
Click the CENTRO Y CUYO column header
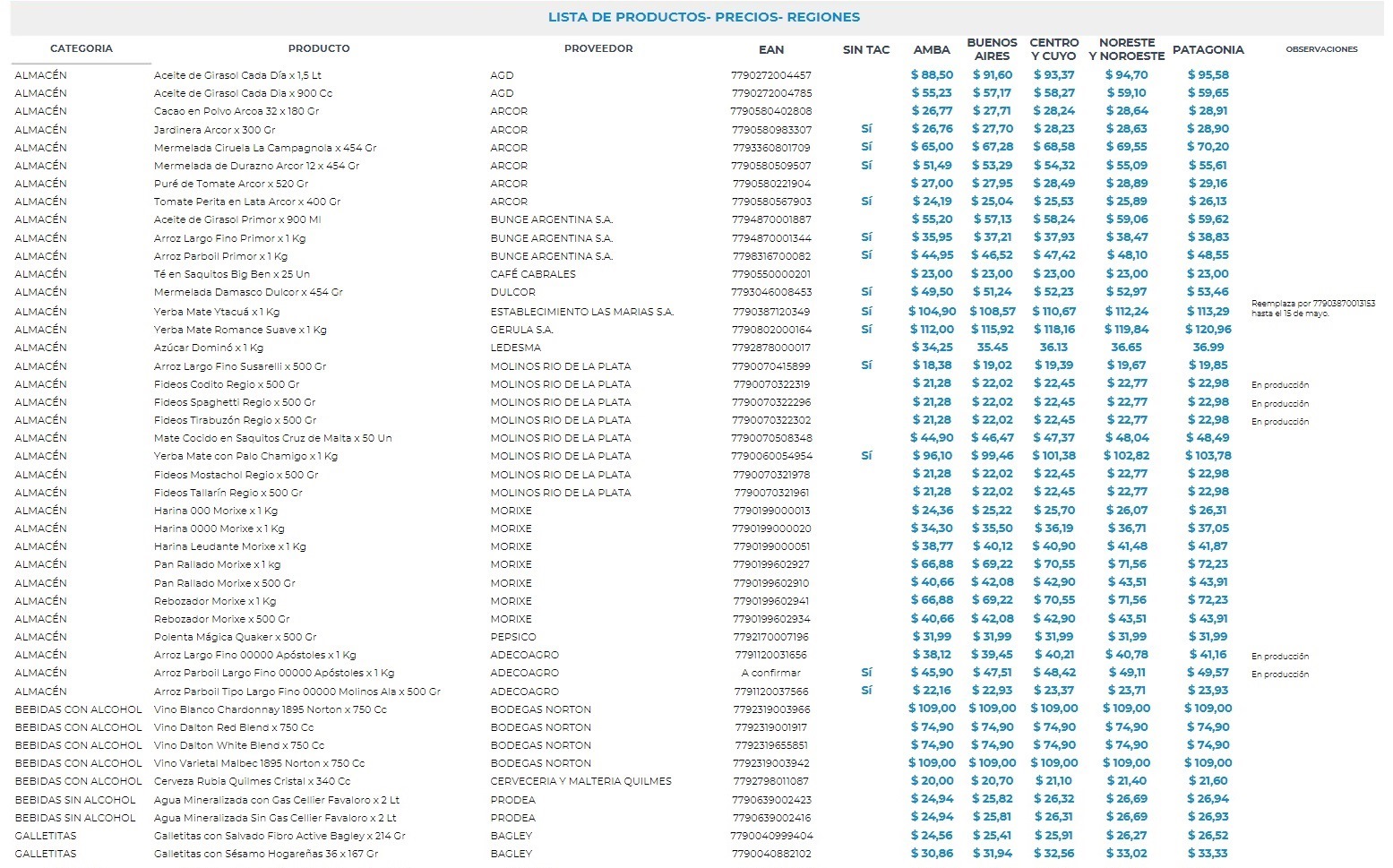(1054, 48)
